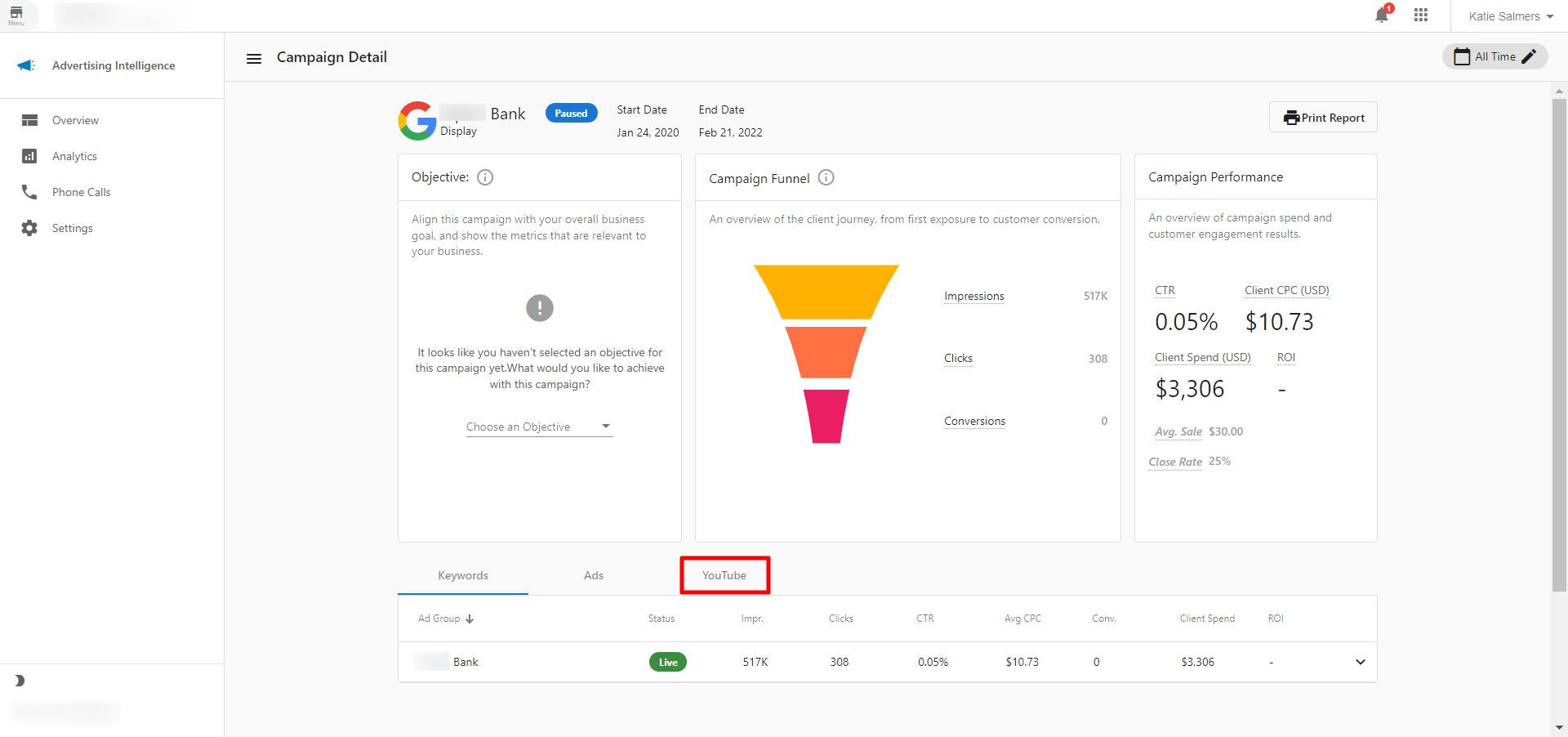
Task: Expand the Bank ad group row
Action: (1360, 663)
